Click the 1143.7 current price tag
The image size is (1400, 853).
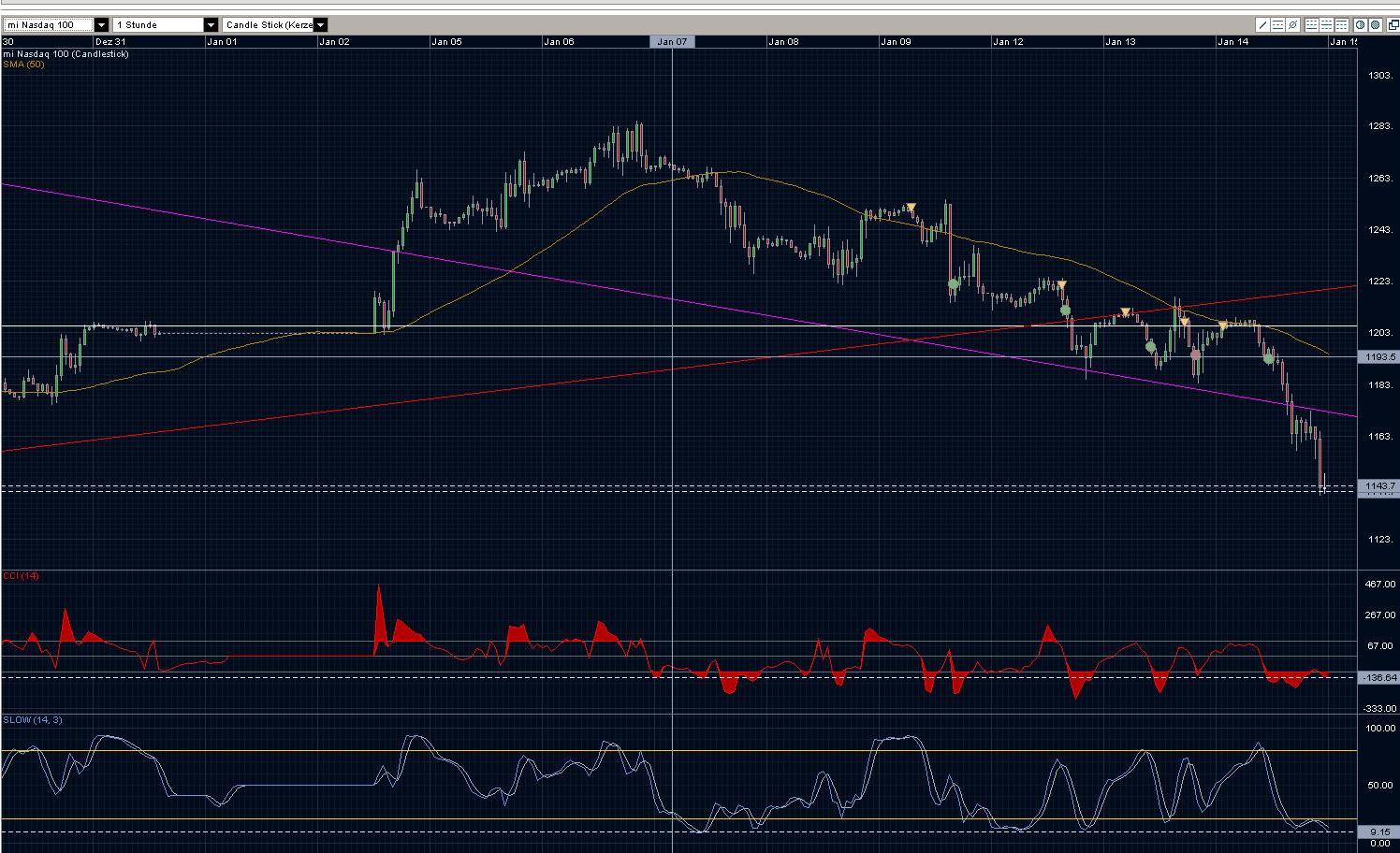coord(1380,486)
